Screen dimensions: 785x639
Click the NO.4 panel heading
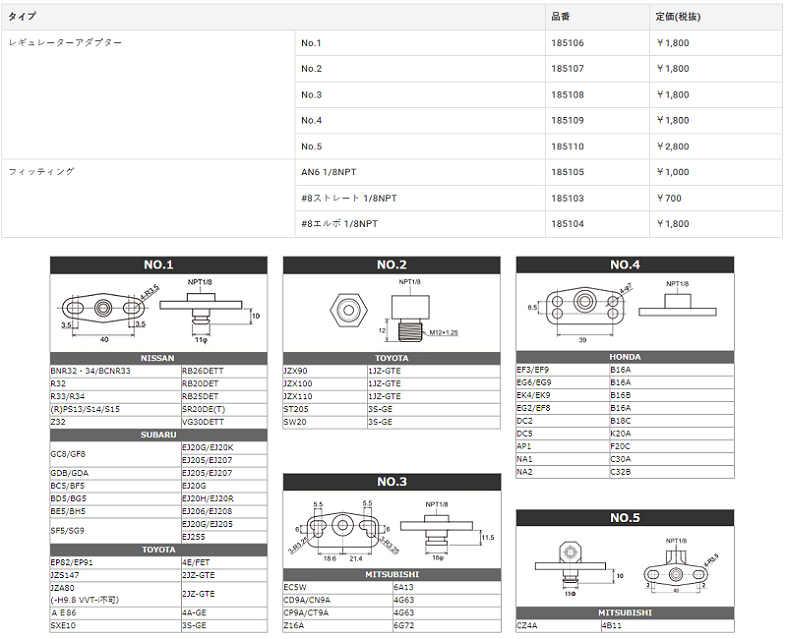pyautogui.click(x=625, y=264)
